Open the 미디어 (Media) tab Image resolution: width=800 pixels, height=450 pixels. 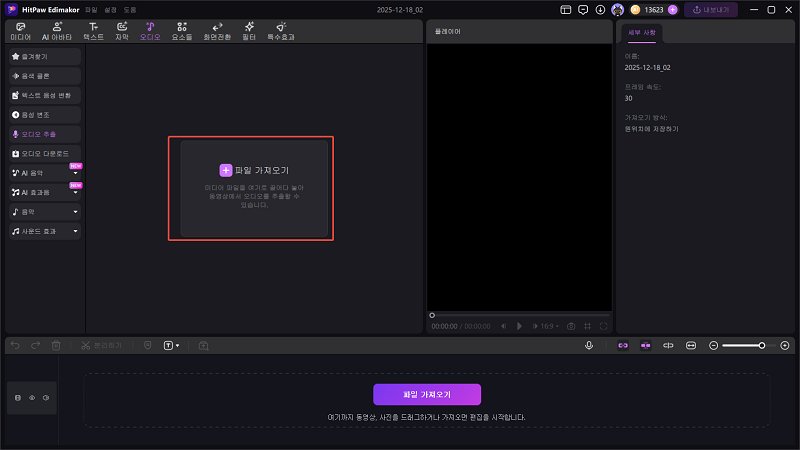click(x=20, y=31)
